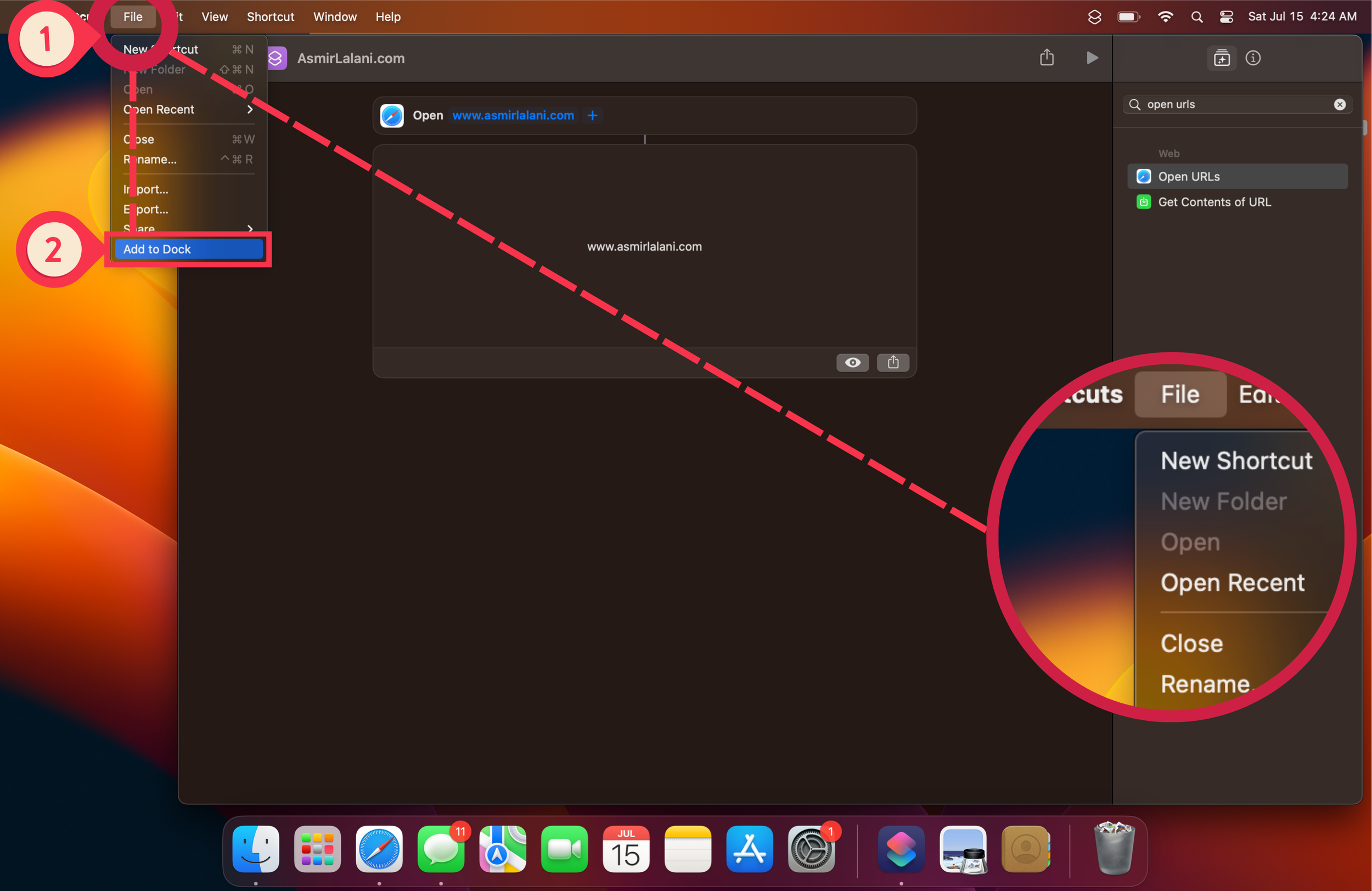Open Control Center from the menu bar

(1226, 16)
